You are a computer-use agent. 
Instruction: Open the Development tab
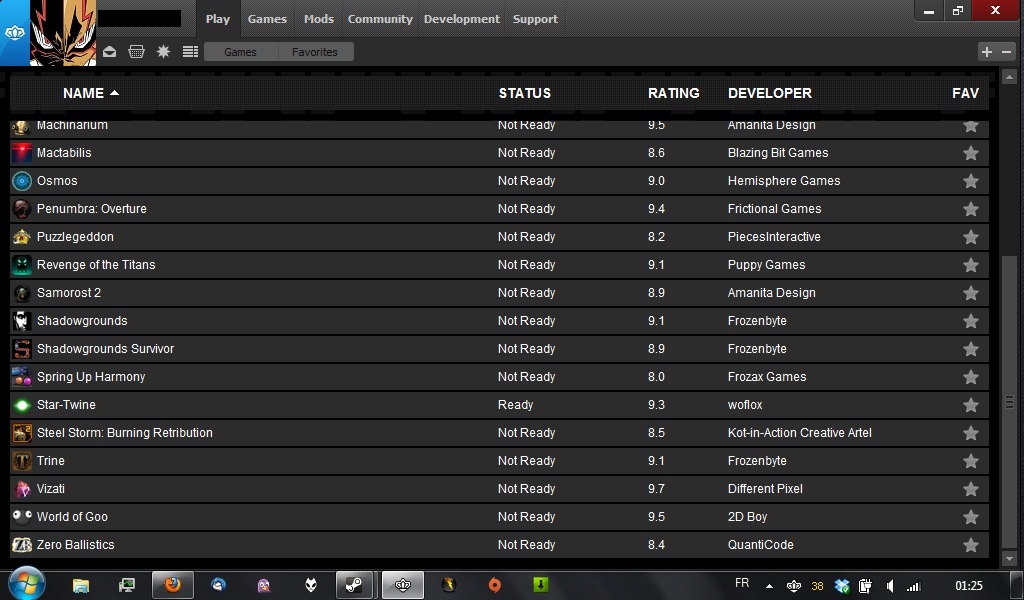tap(462, 19)
